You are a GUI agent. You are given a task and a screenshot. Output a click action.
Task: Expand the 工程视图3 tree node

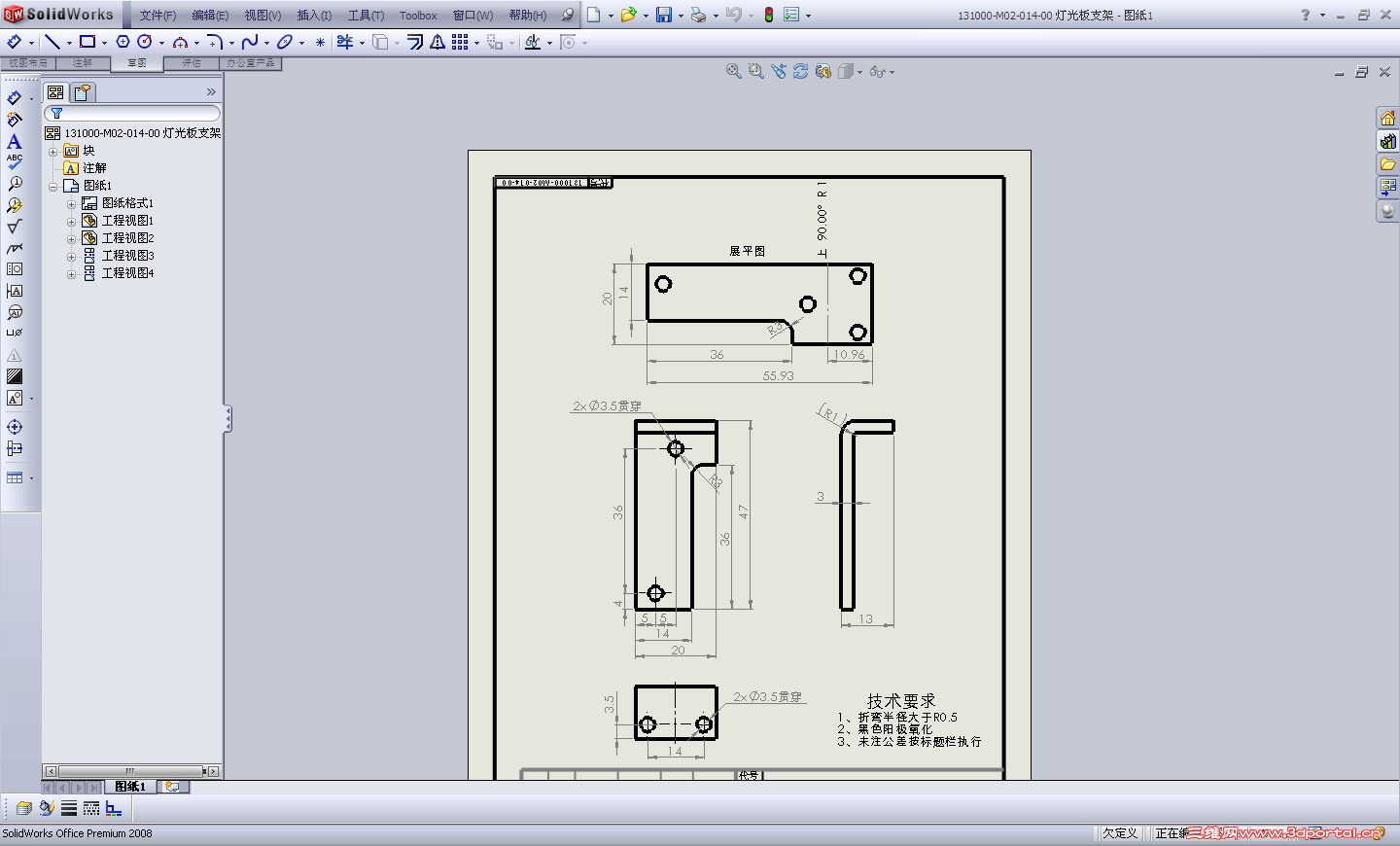point(71,257)
